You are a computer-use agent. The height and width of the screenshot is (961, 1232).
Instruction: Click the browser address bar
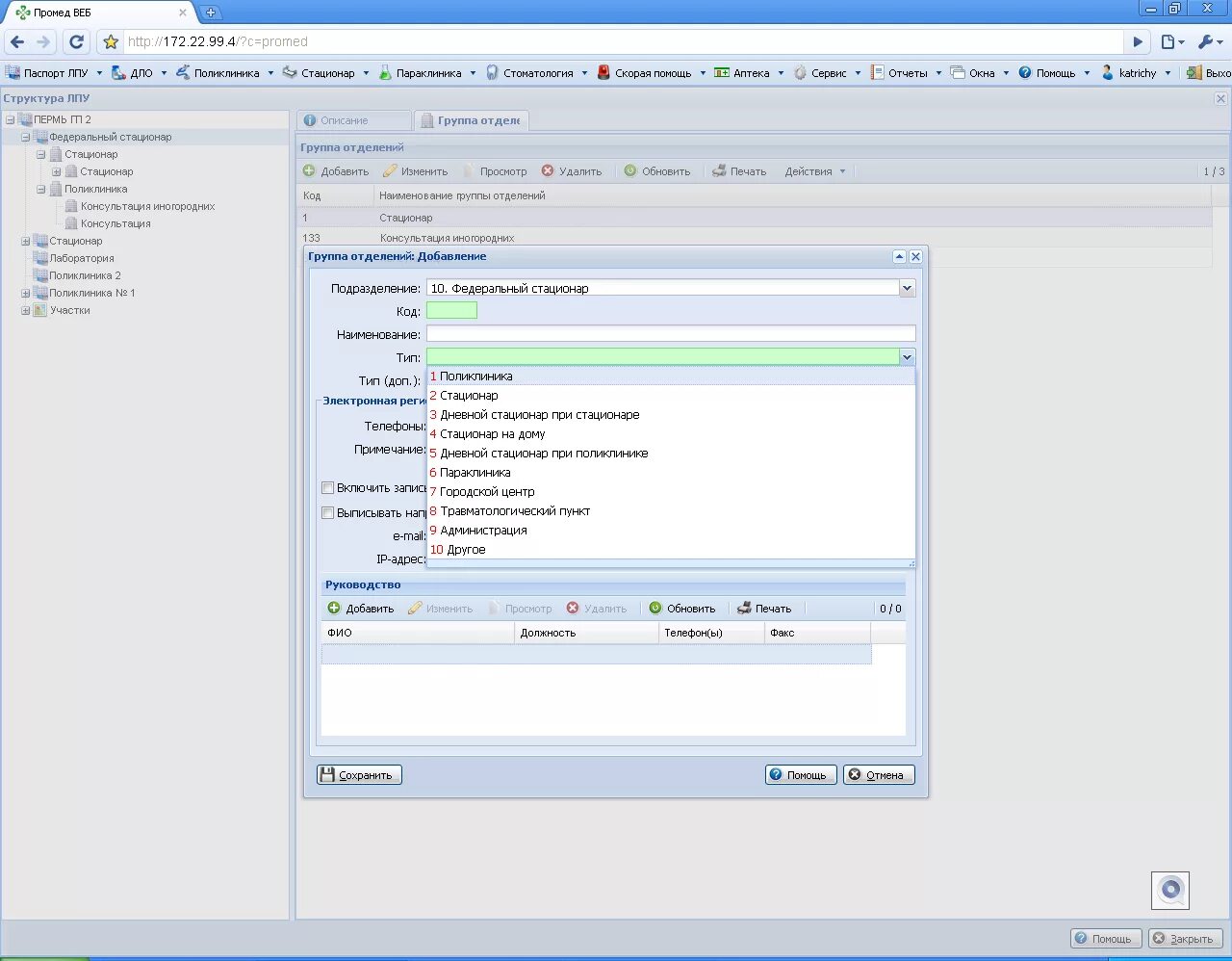coord(624,42)
